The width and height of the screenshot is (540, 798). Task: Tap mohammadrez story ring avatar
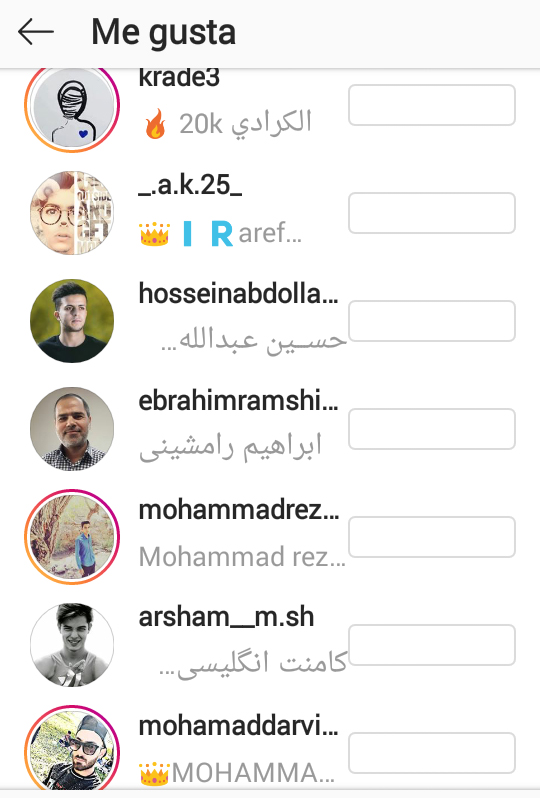click(72, 536)
